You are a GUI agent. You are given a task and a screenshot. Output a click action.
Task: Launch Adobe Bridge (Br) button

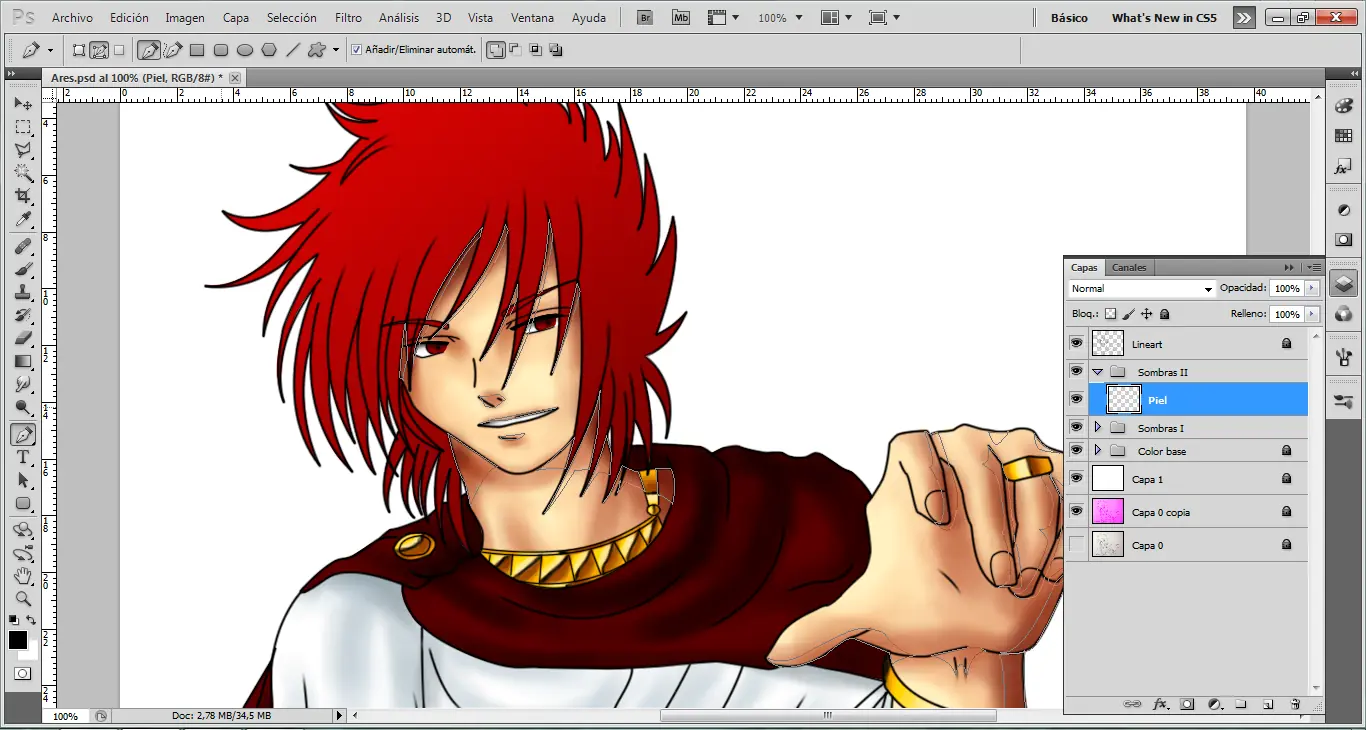tap(645, 18)
